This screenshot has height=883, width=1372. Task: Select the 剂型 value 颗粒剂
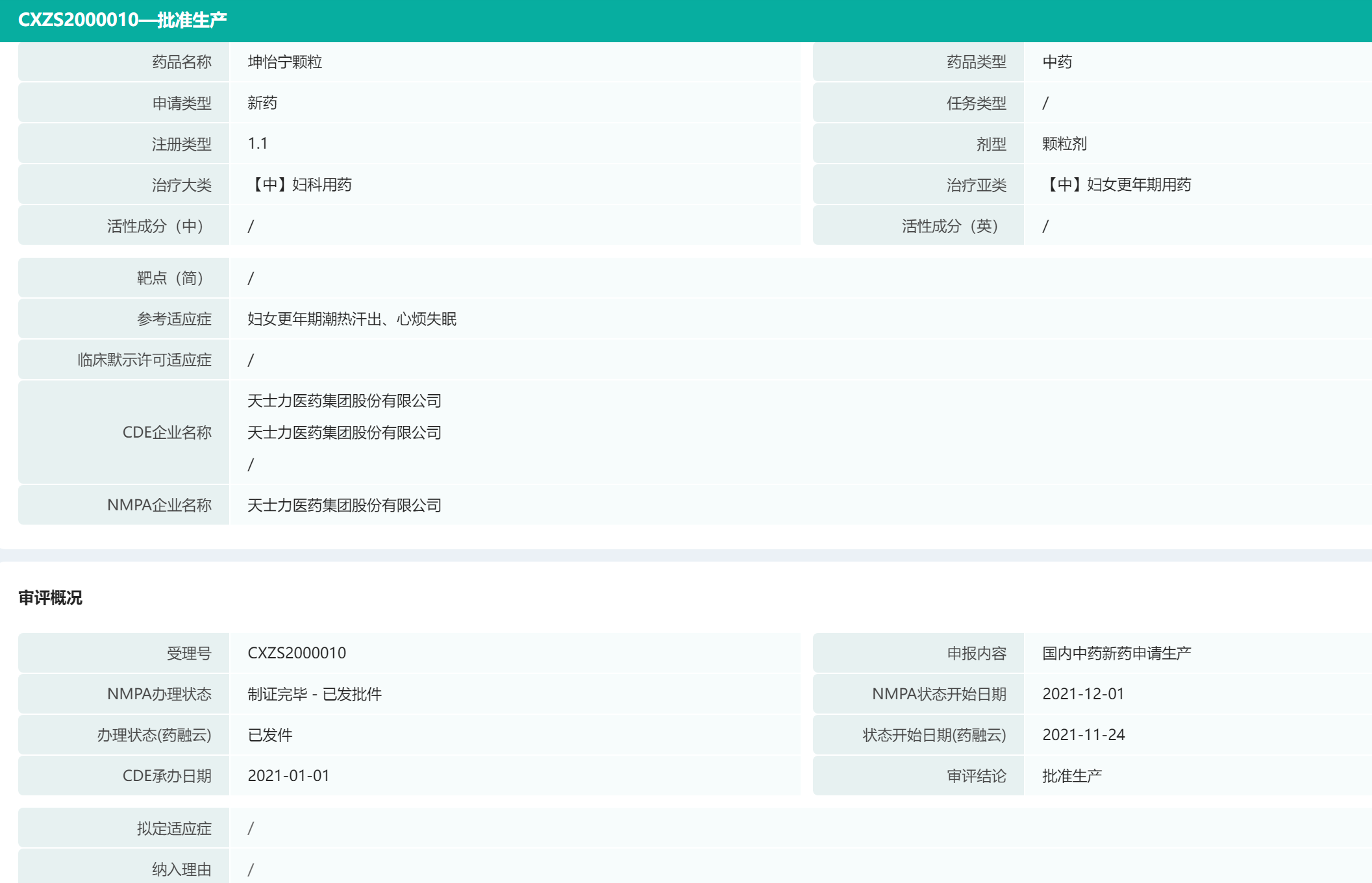tap(1064, 143)
